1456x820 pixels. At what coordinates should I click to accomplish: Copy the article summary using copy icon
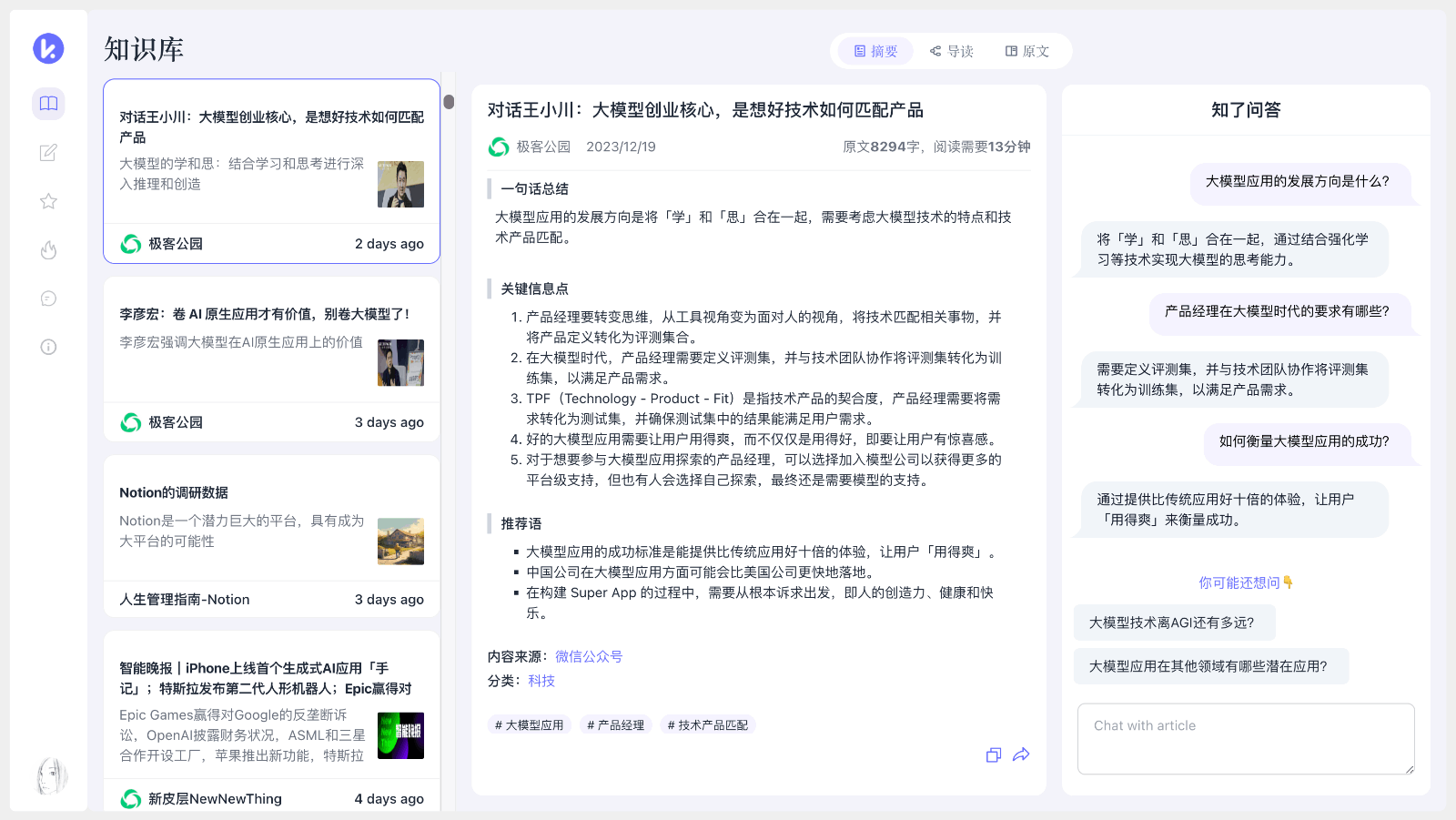point(992,754)
